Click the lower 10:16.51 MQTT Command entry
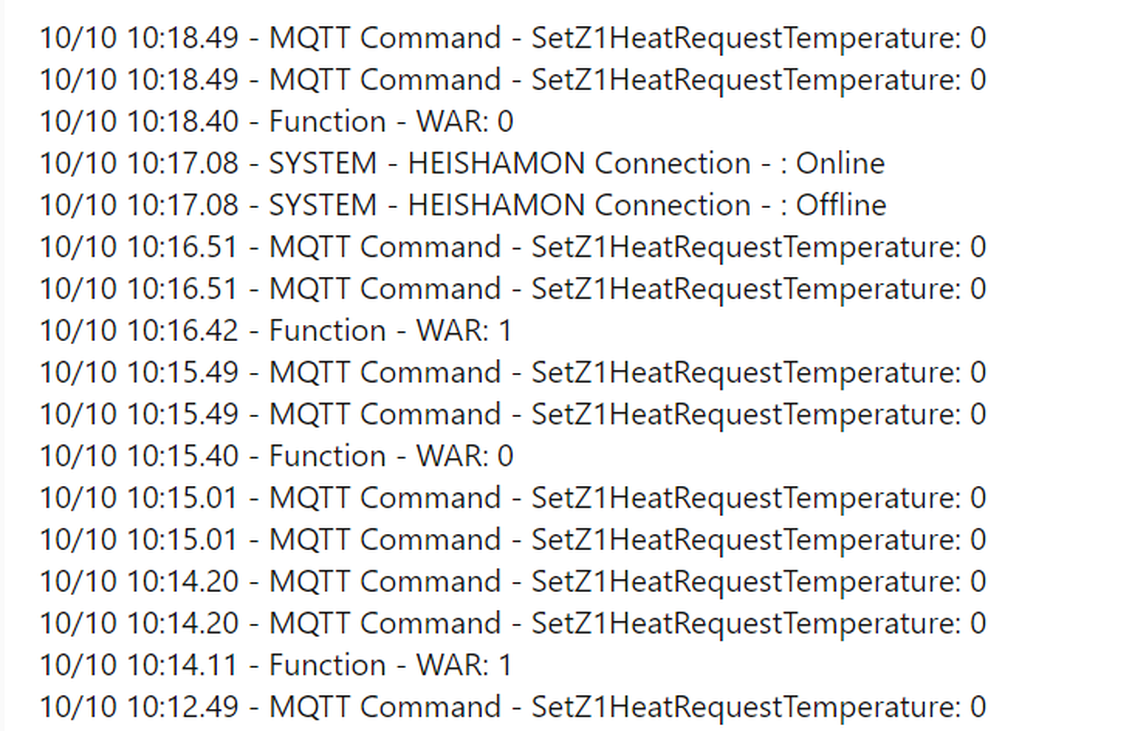Image resolution: width=1132 pixels, height=731 pixels. [512, 289]
